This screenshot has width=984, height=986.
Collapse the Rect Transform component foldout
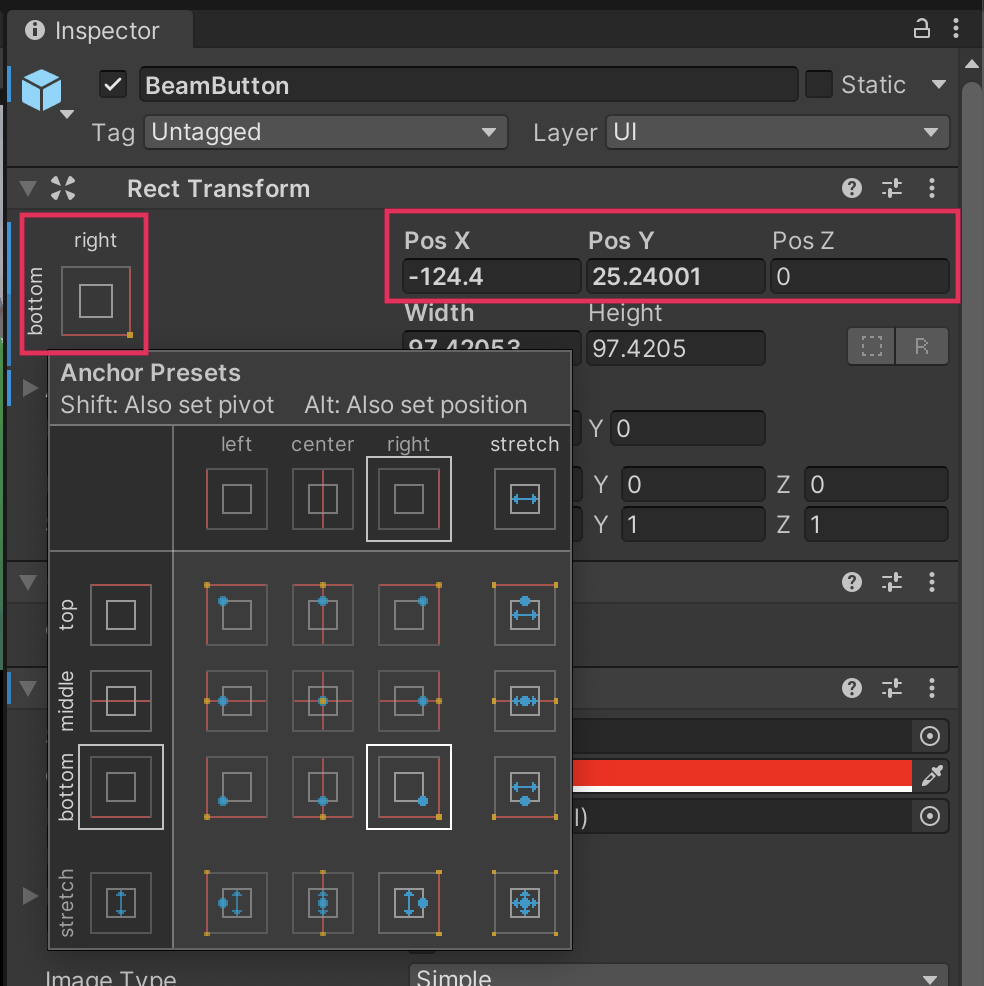tap(28, 188)
